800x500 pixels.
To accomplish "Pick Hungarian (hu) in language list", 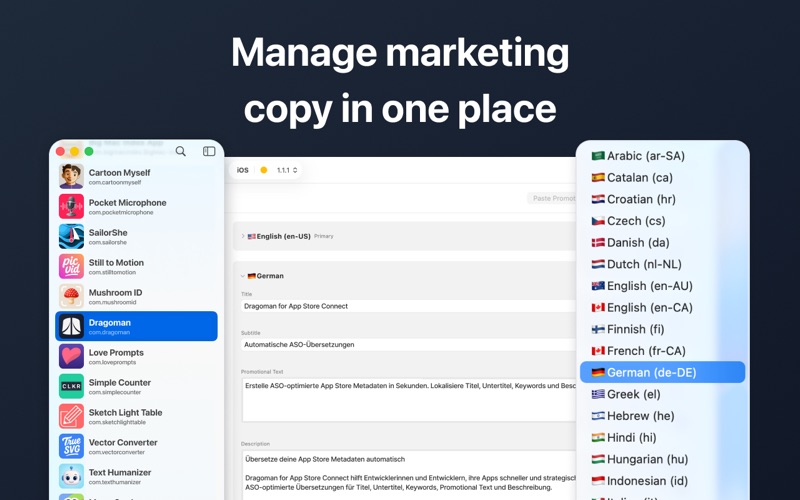I will 662,459.
